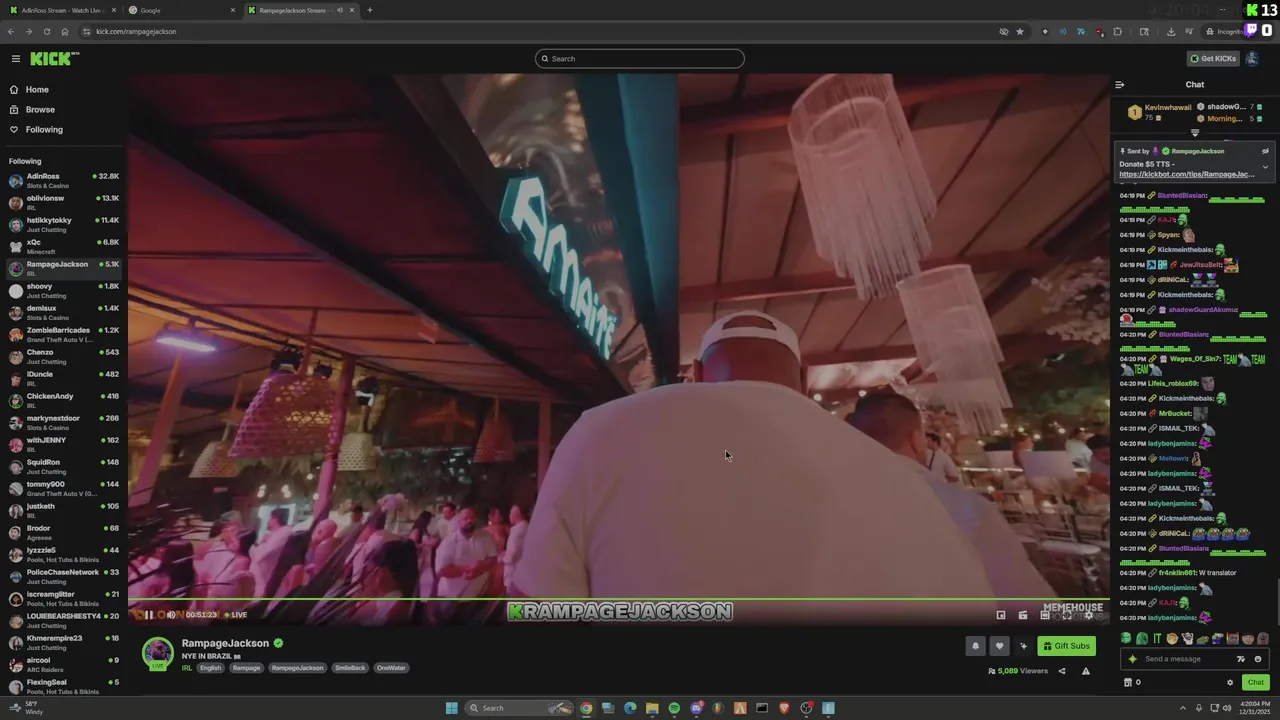Create a clip icon in player
Viewport: 1280px width, 720px height.
[x=1023, y=615]
